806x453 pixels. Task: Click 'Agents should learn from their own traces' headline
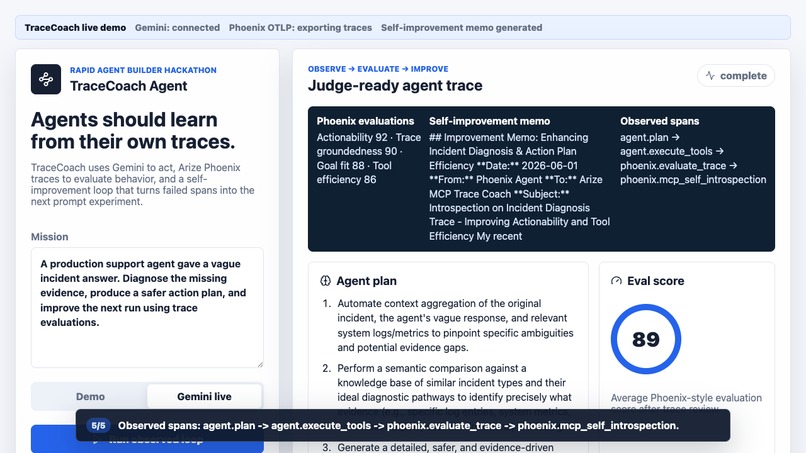[x=133, y=131]
